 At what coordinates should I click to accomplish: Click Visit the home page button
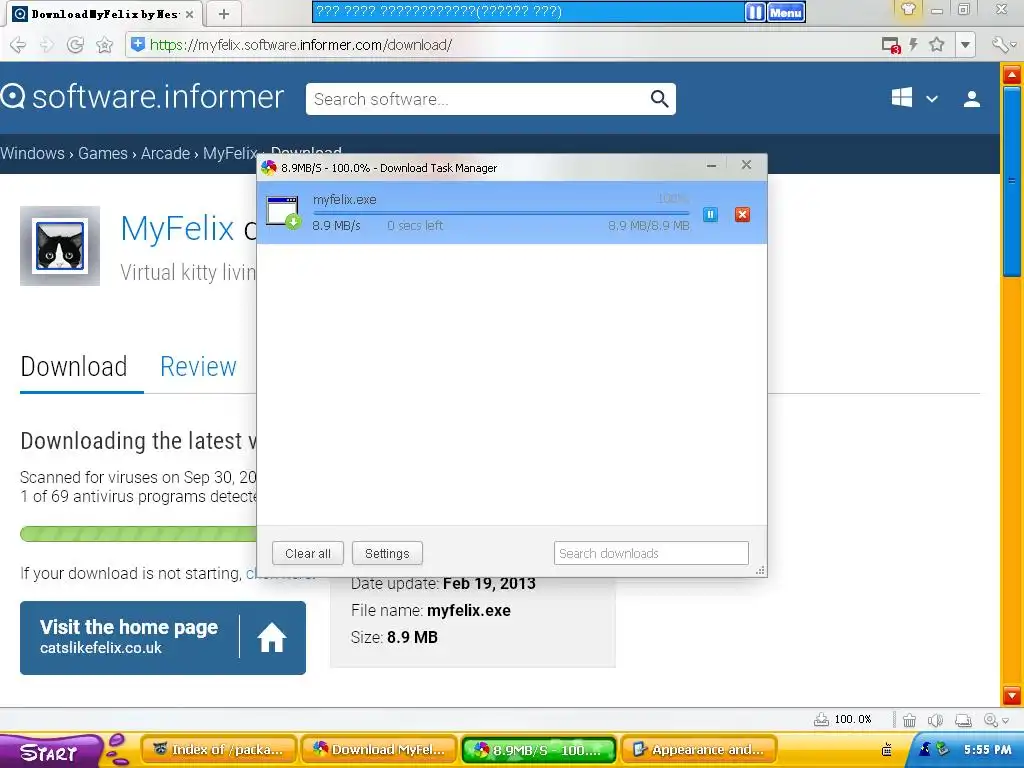pyautogui.click(x=163, y=637)
